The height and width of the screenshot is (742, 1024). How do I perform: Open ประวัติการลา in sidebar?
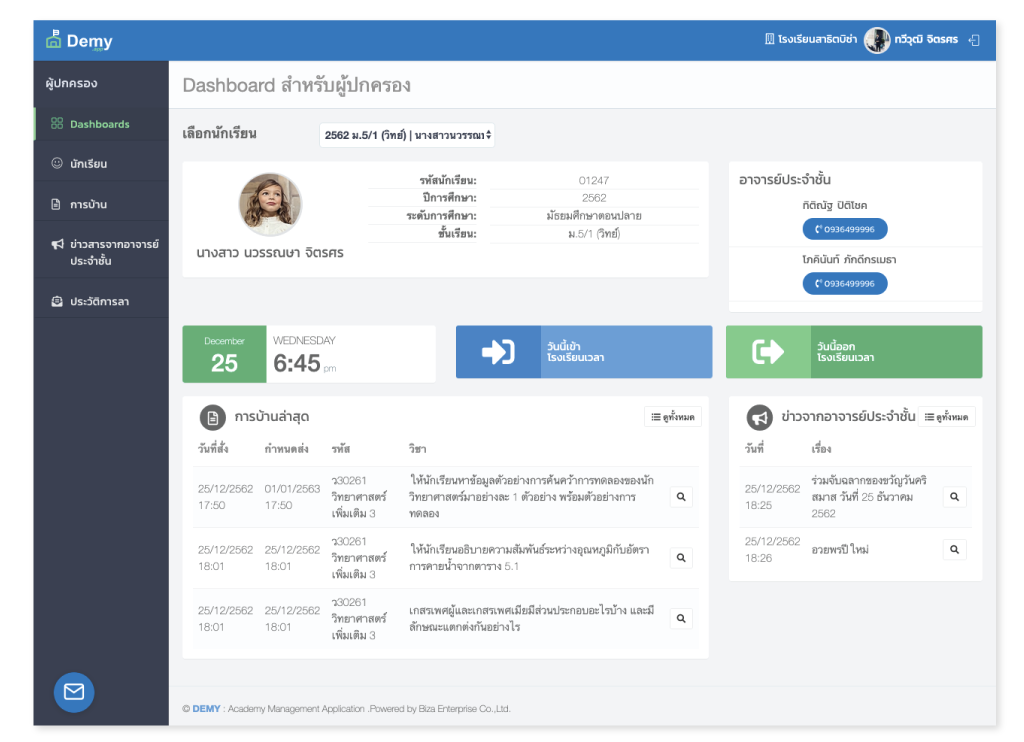(99, 301)
